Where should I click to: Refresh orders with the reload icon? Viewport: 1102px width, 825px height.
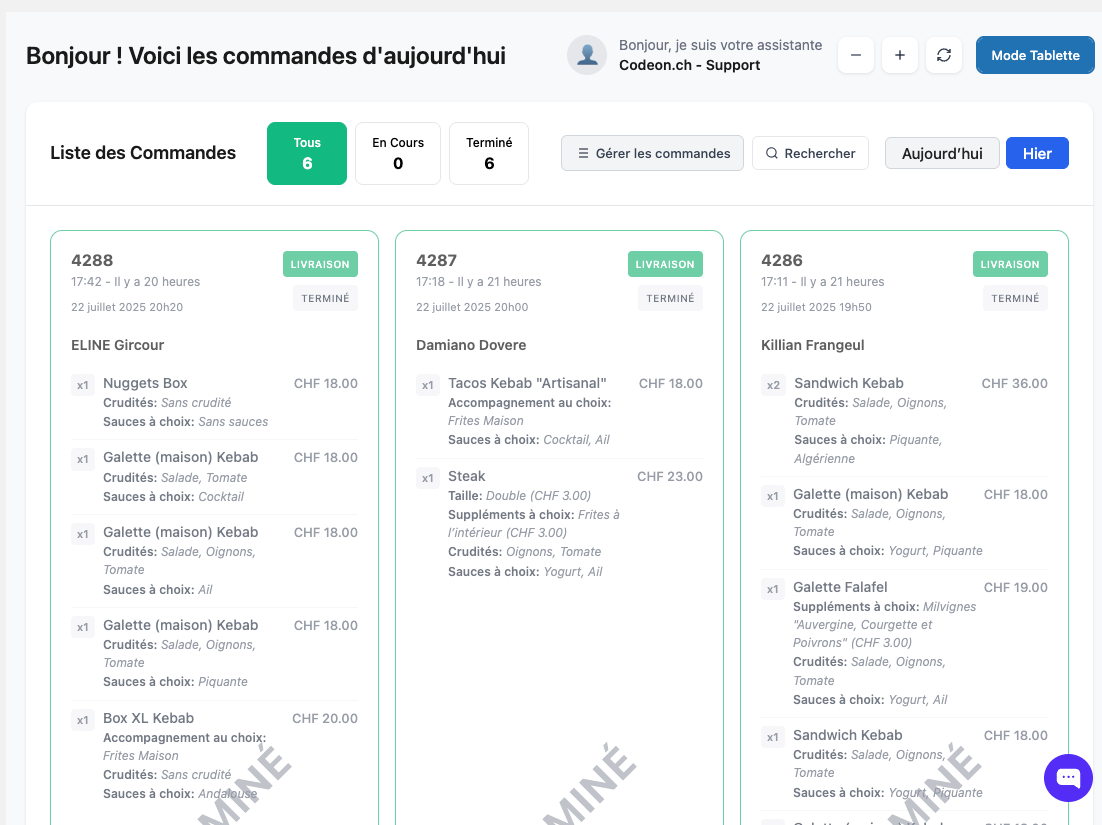pyautogui.click(x=944, y=55)
